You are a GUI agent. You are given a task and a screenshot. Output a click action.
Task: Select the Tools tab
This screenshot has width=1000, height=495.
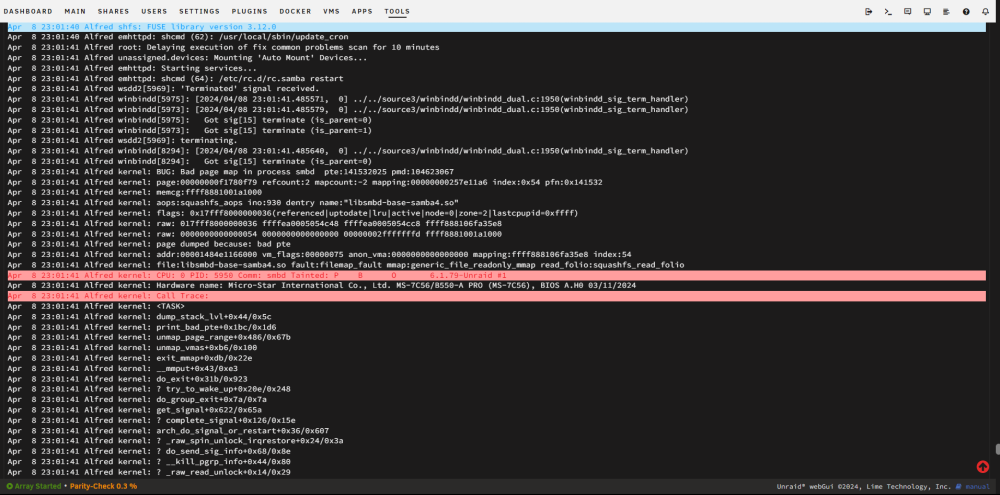pyautogui.click(x=397, y=11)
